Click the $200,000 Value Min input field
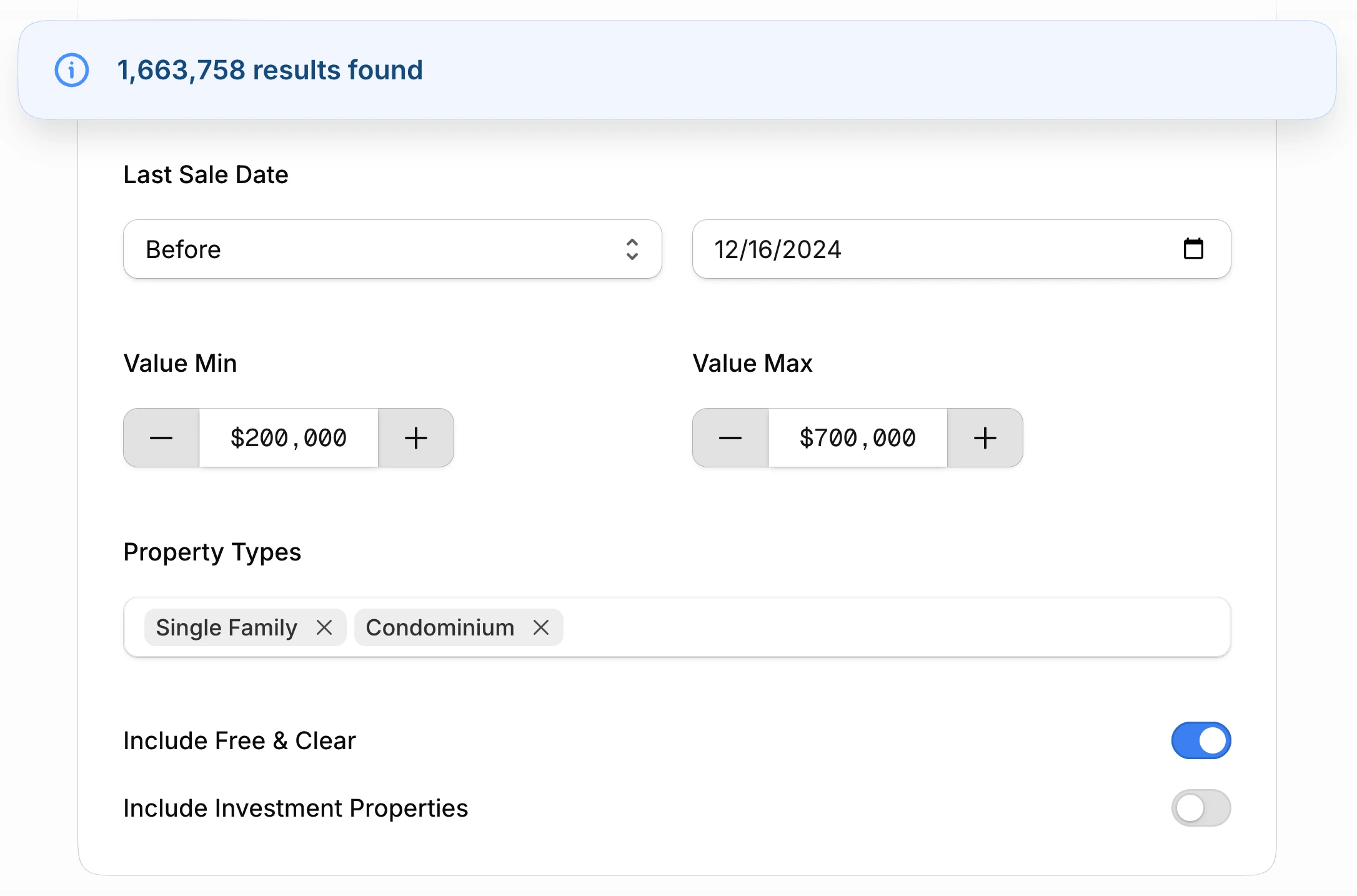Screen dimensions: 1357x896 (289, 437)
